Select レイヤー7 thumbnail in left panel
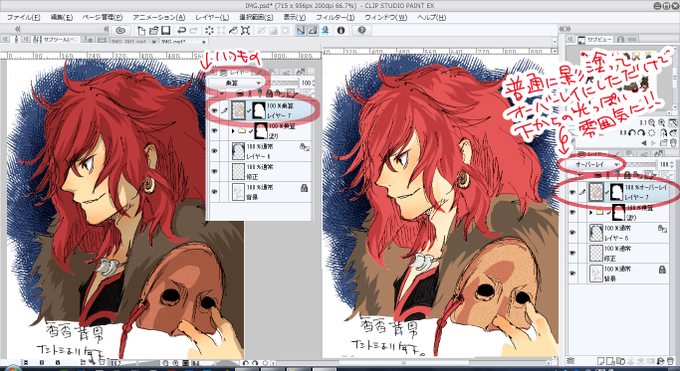The width and height of the screenshot is (680, 371). tap(238, 110)
